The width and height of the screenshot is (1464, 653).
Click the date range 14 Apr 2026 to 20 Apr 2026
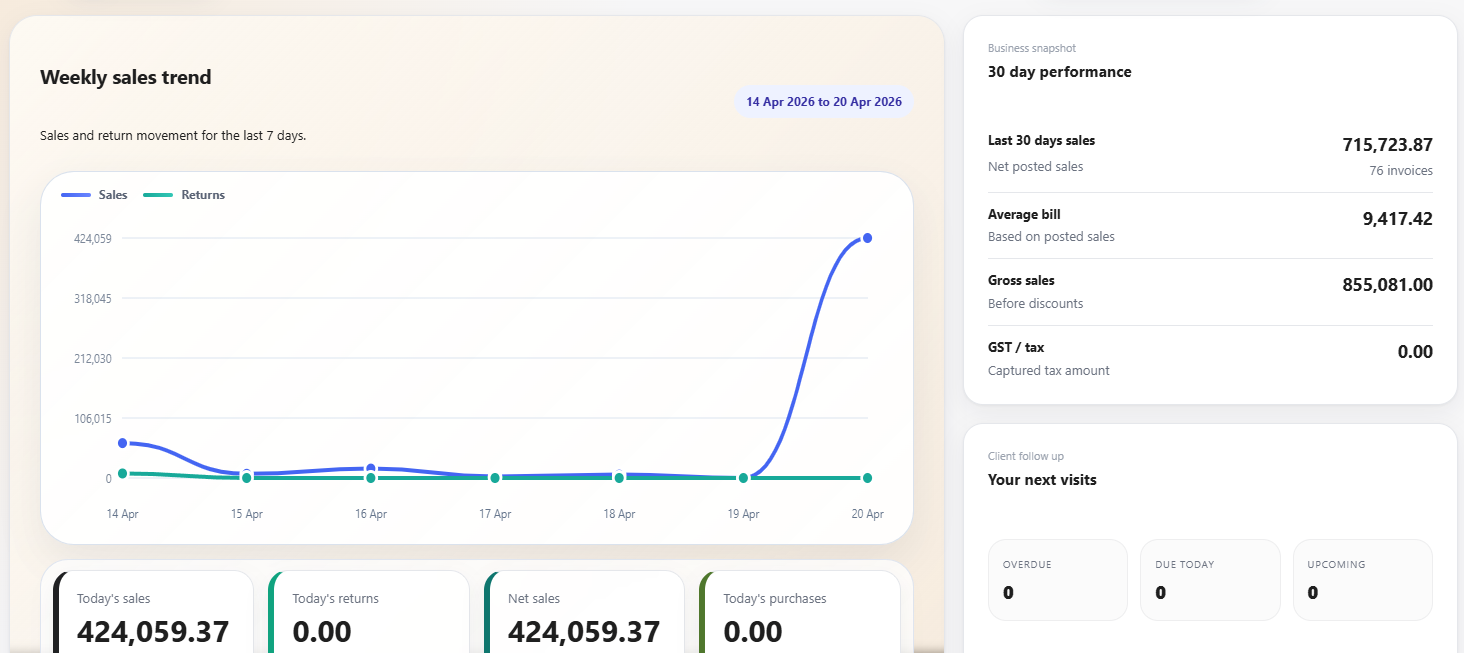coord(824,102)
